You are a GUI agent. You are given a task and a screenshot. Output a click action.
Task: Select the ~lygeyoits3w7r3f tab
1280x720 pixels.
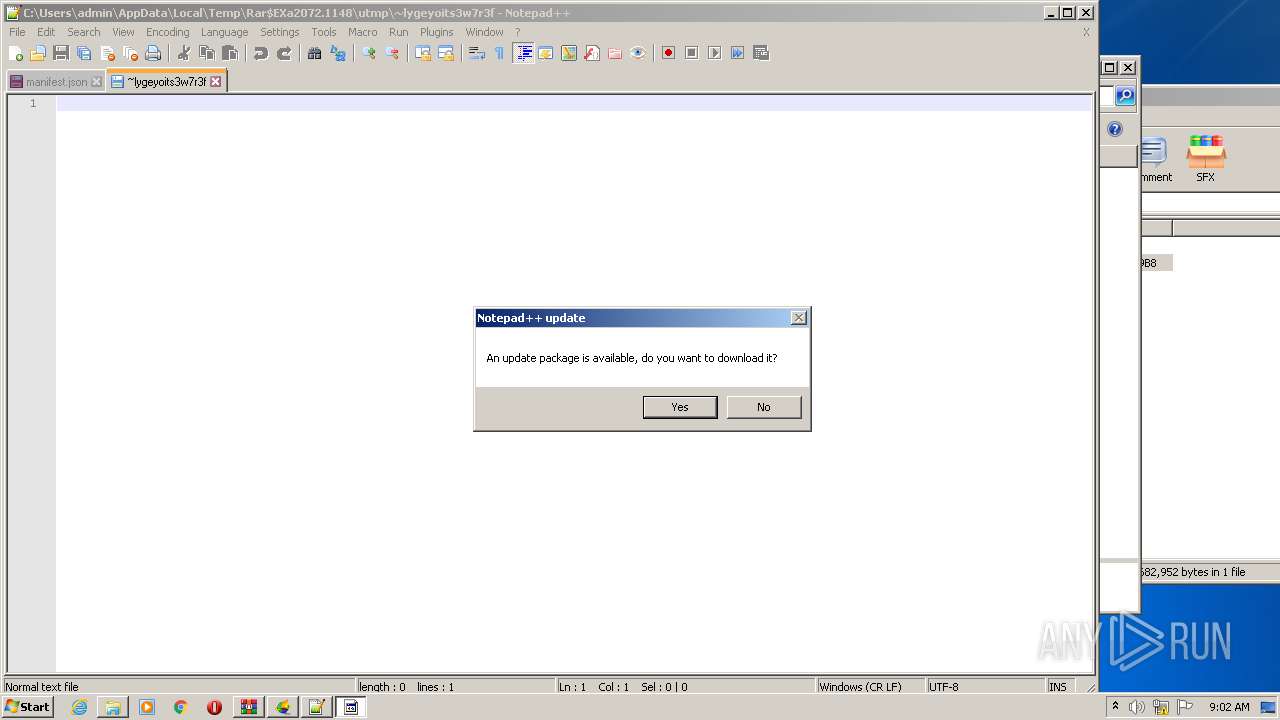(166, 82)
